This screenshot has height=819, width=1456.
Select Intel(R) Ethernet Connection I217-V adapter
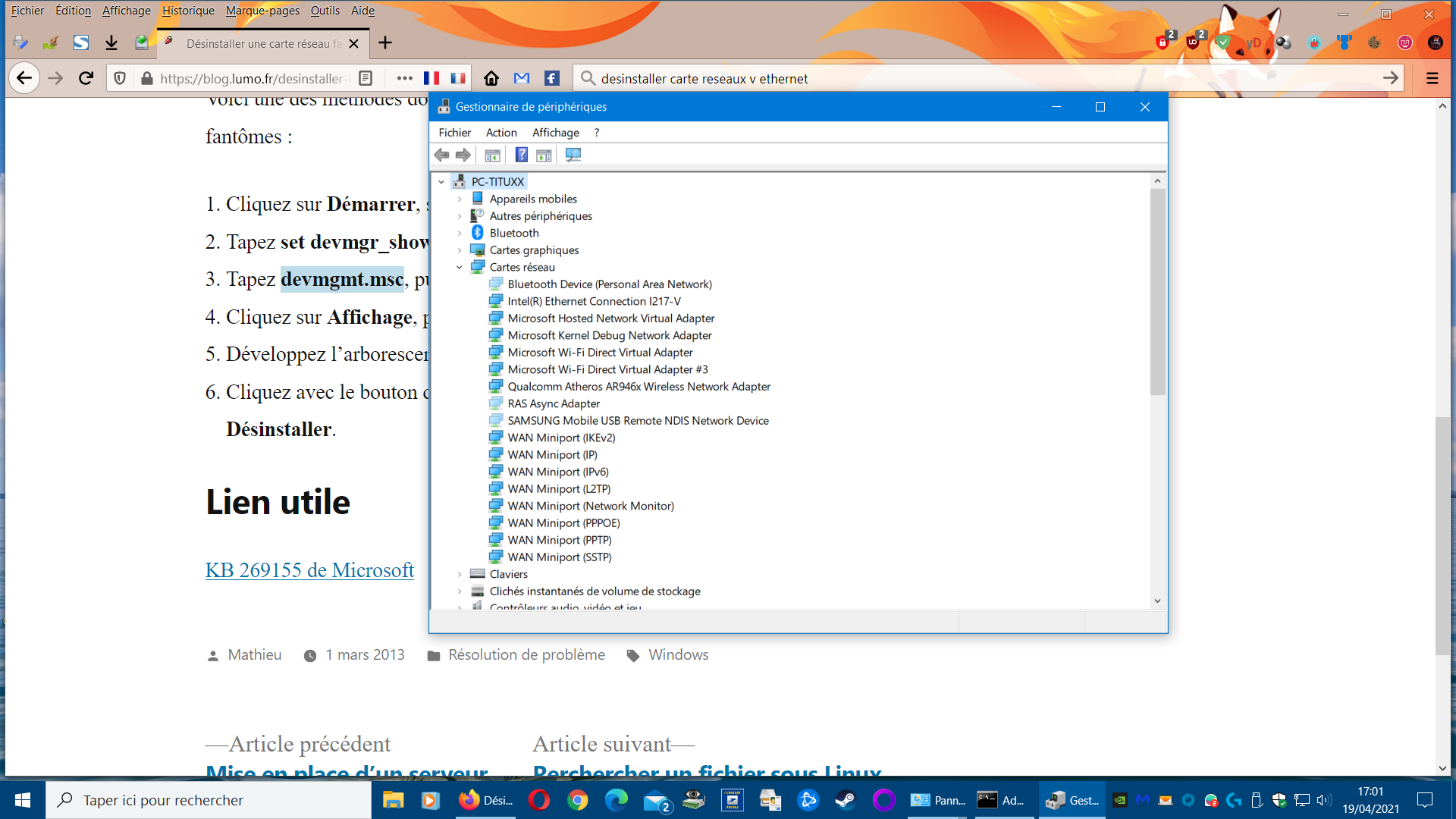(594, 301)
